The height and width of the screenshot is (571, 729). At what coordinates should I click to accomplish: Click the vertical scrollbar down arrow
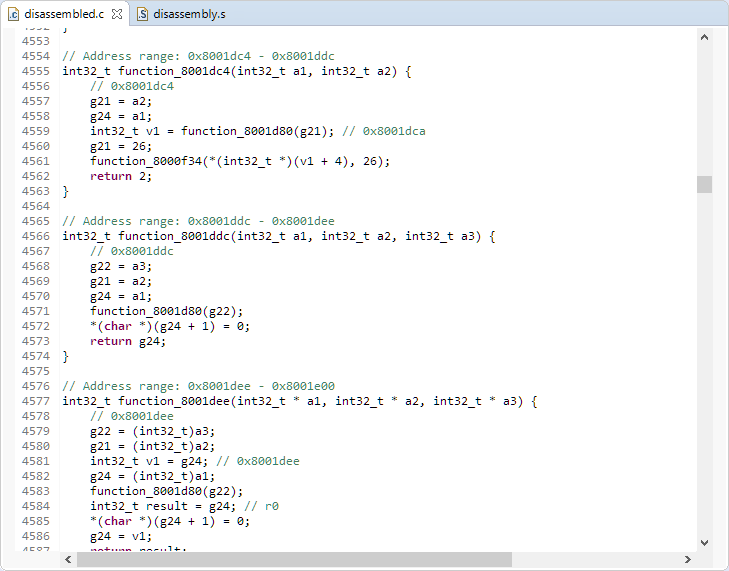[704, 542]
